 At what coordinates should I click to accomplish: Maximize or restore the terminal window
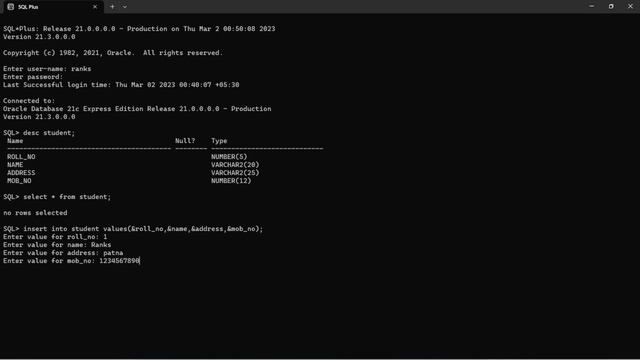click(611, 7)
